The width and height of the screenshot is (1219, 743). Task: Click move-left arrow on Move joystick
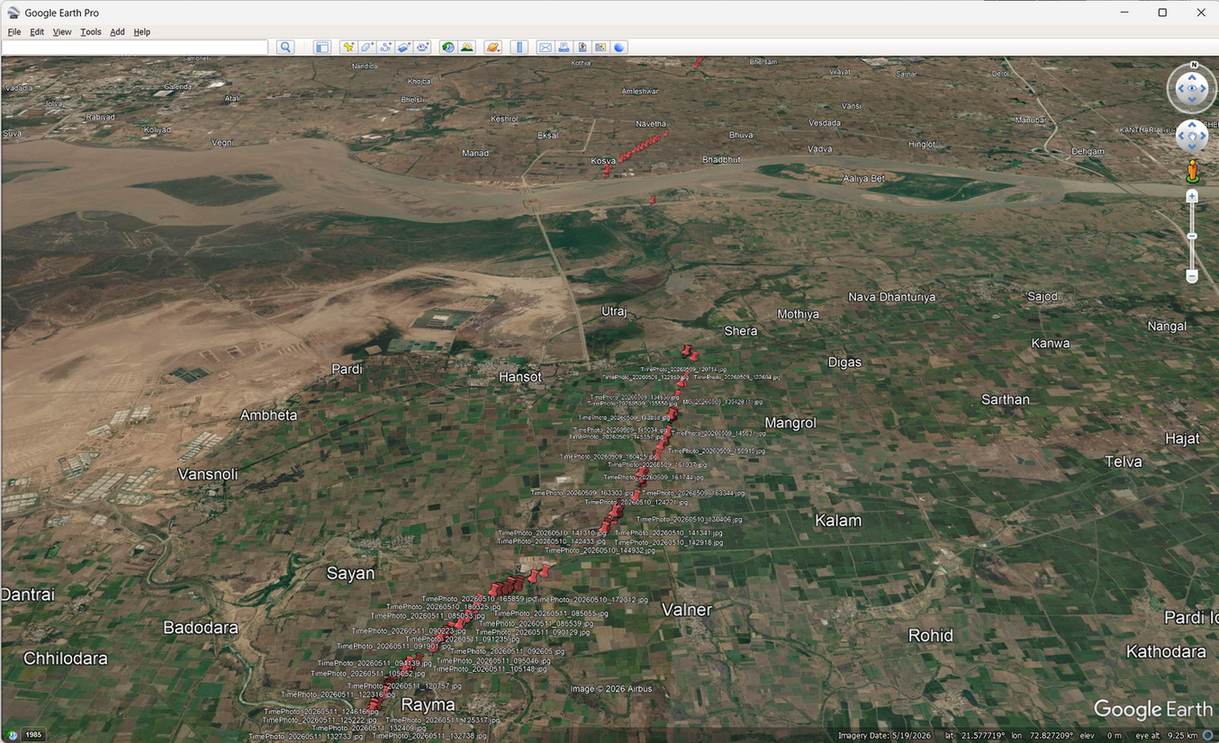1181,137
